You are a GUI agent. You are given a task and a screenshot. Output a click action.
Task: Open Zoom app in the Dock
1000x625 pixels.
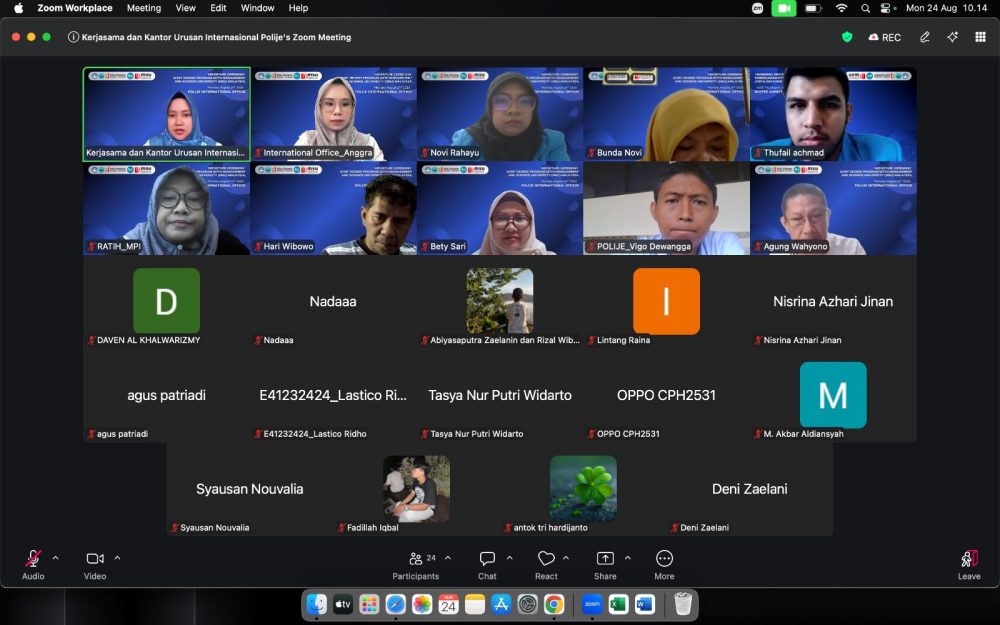tap(592, 603)
